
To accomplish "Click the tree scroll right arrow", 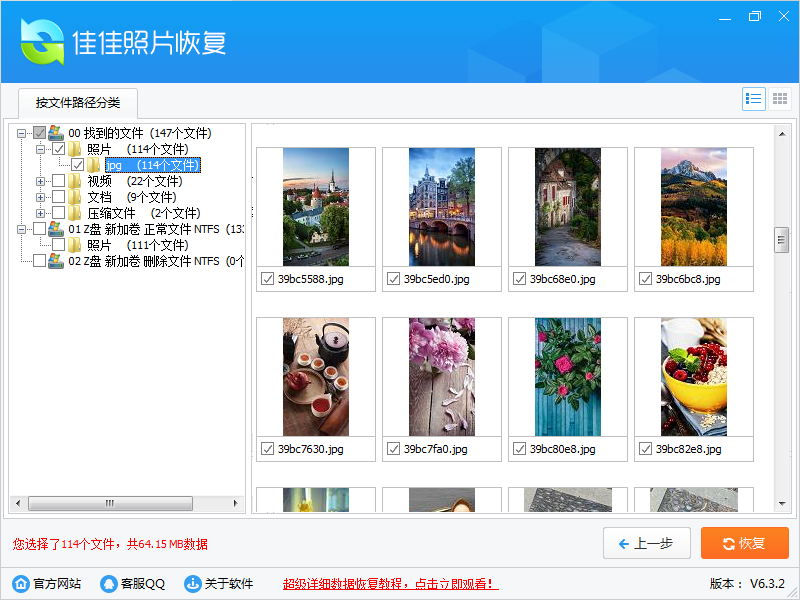I will (x=236, y=504).
